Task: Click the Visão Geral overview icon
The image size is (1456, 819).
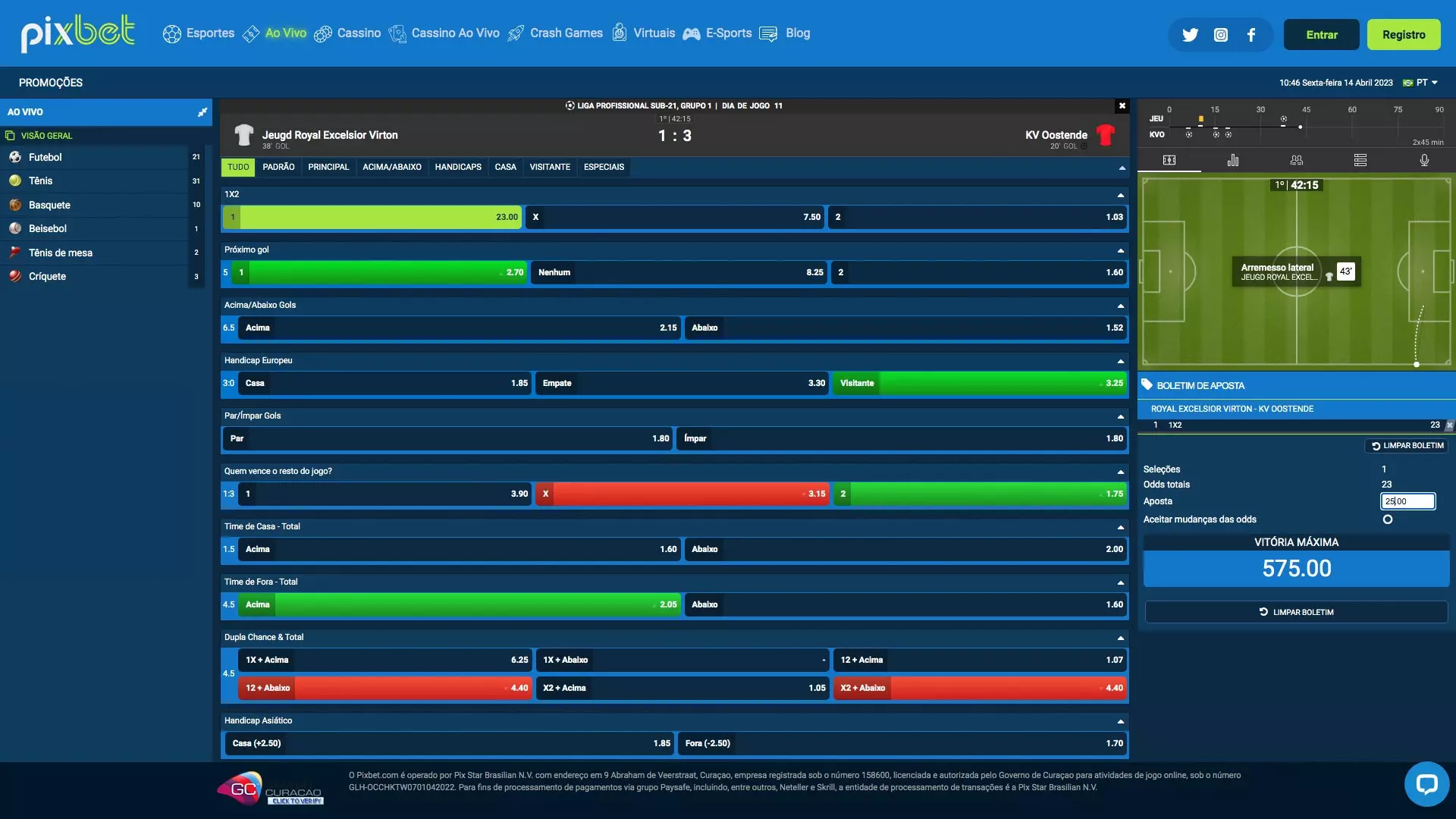Action: (x=10, y=136)
